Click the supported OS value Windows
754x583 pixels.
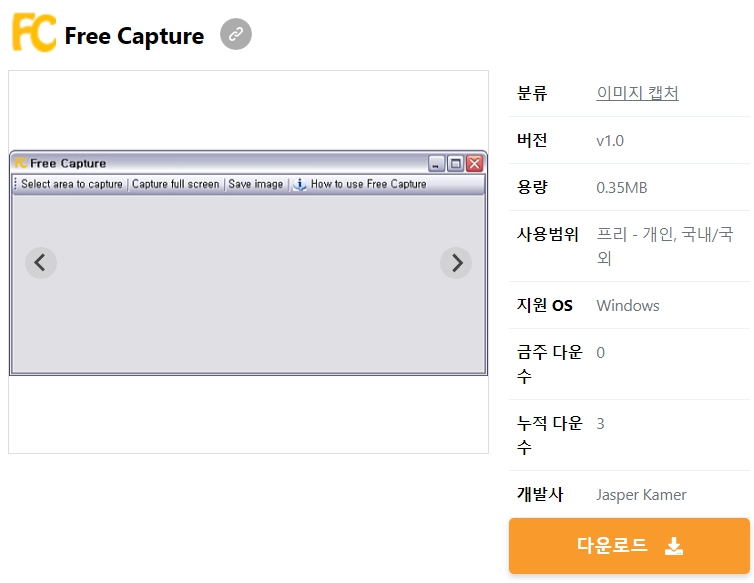pos(628,306)
